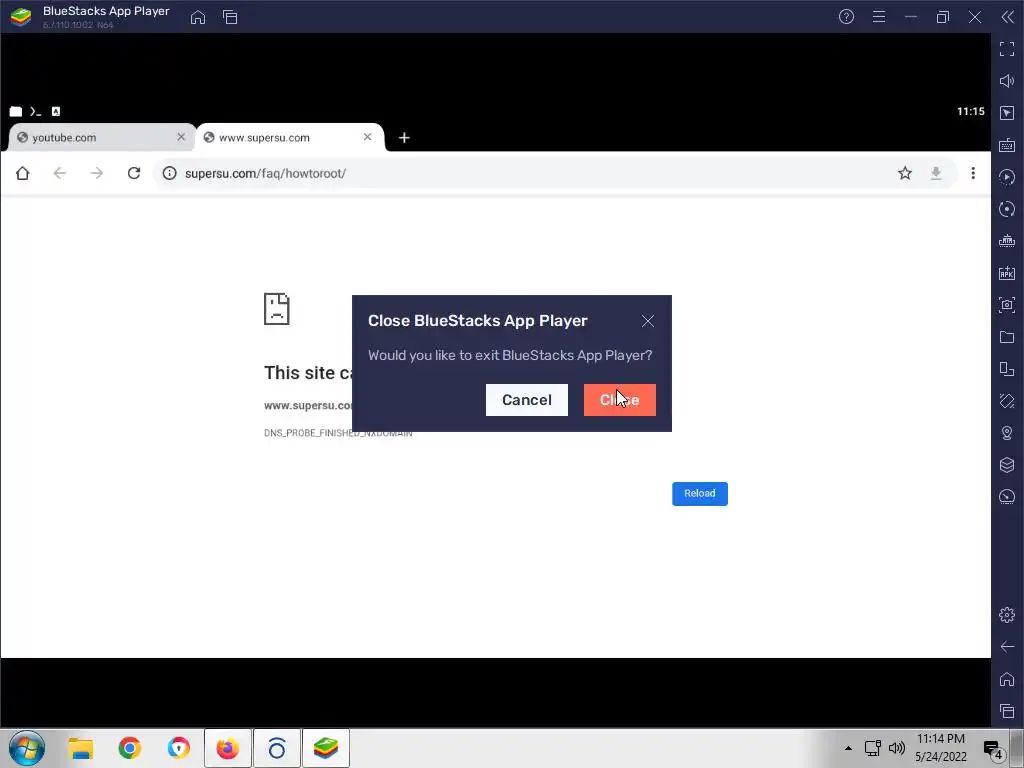Open the Windows Start button
The height and width of the screenshot is (768, 1024).
[x=27, y=748]
